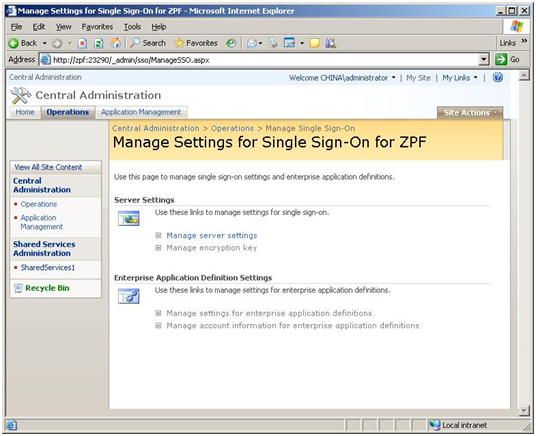Click the Windows flag logo
The width and height of the screenshot is (536, 436).
tap(517, 26)
